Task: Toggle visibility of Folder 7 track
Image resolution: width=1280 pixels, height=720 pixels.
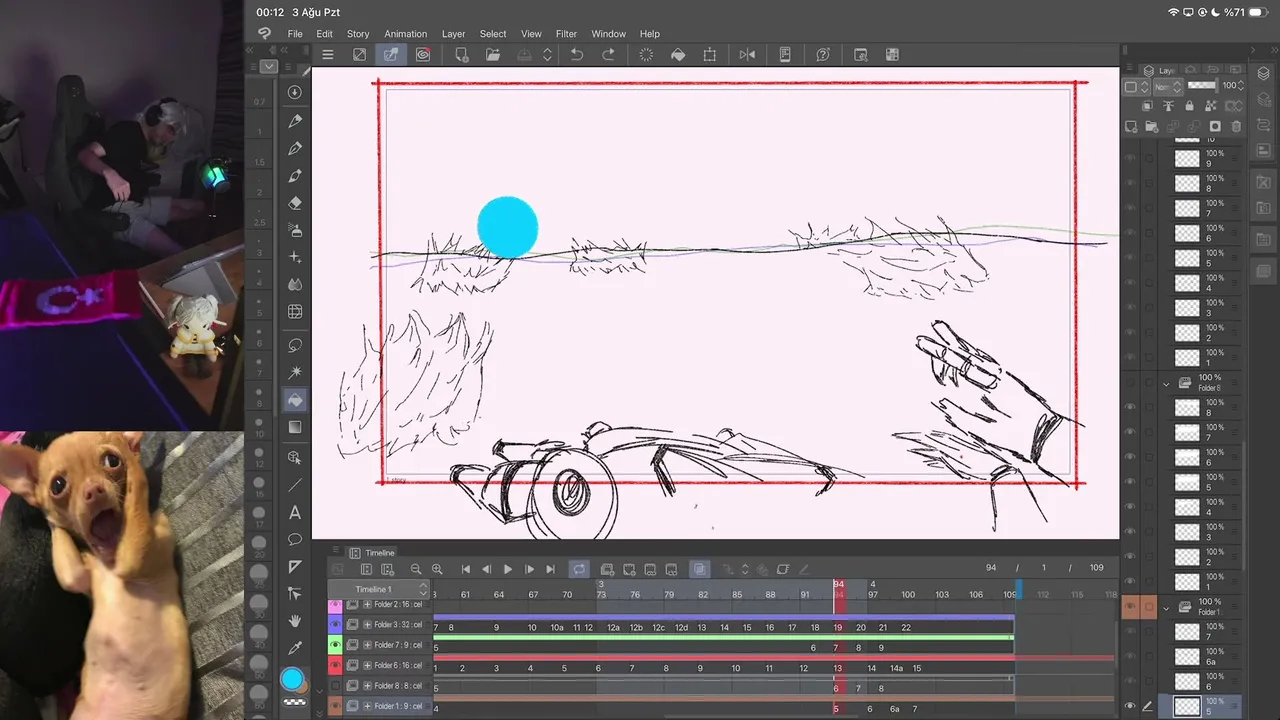Action: (x=335, y=645)
